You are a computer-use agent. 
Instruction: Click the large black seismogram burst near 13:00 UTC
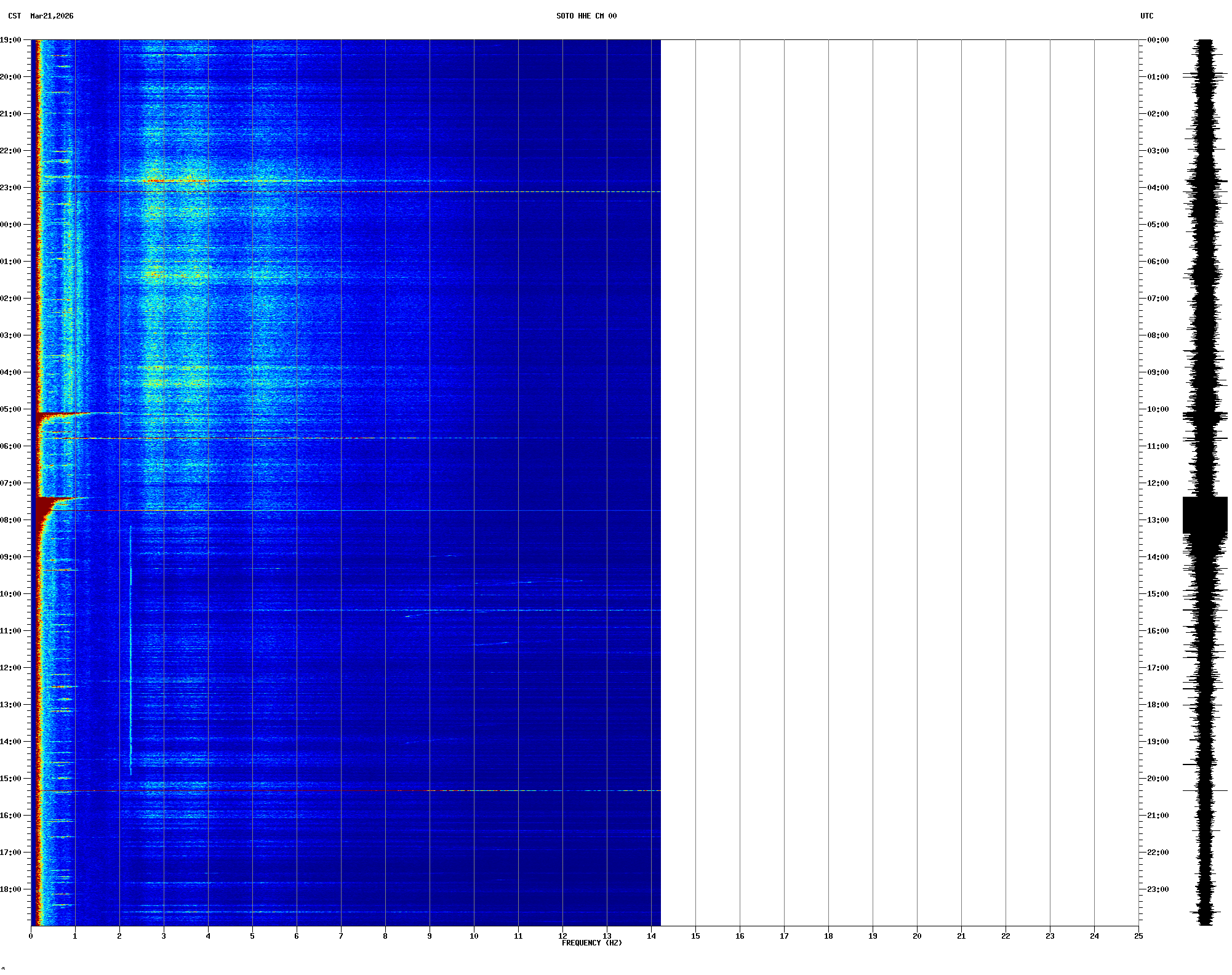(1204, 515)
